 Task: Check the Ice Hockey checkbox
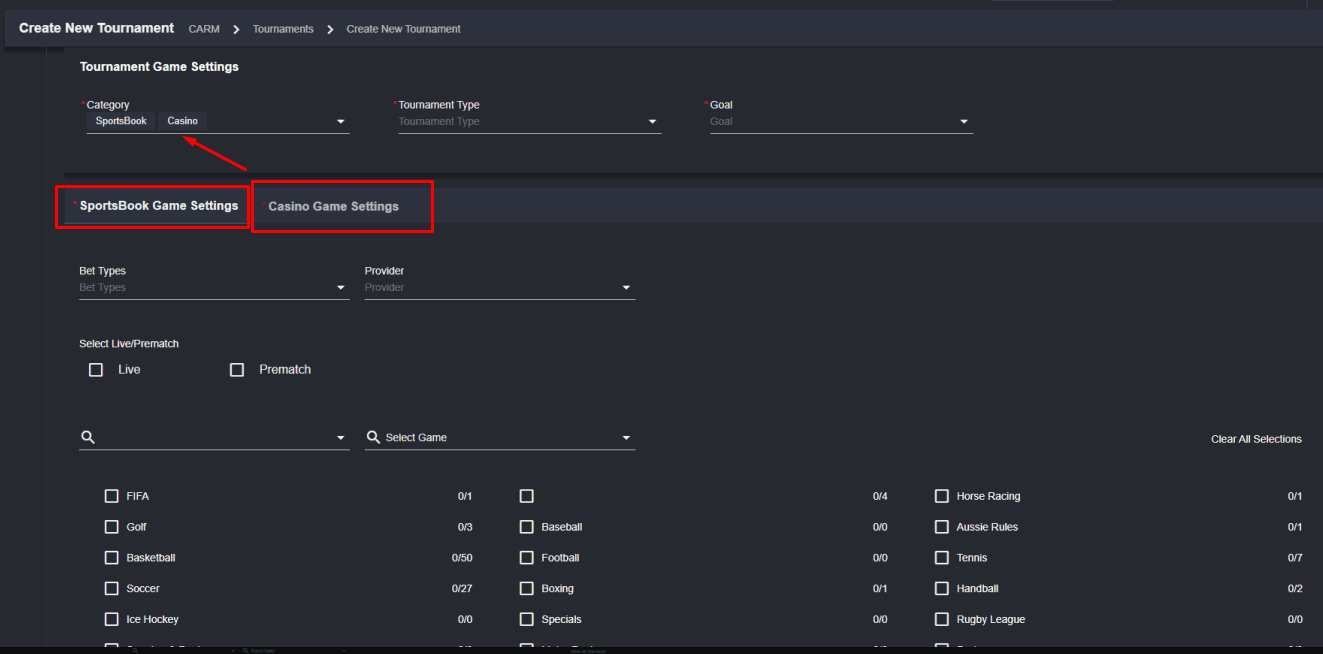(x=112, y=620)
